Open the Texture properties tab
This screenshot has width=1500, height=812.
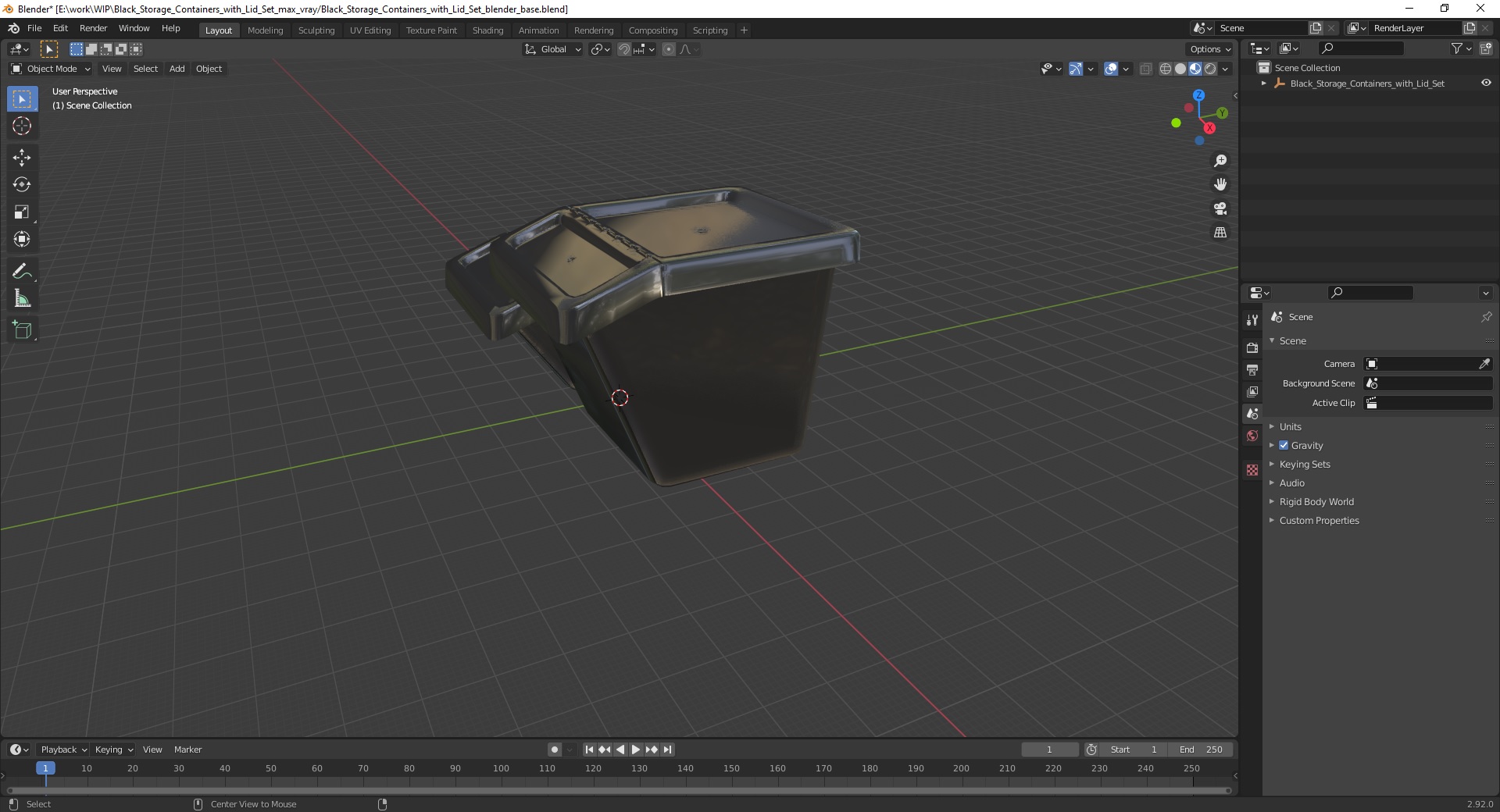[1252, 470]
